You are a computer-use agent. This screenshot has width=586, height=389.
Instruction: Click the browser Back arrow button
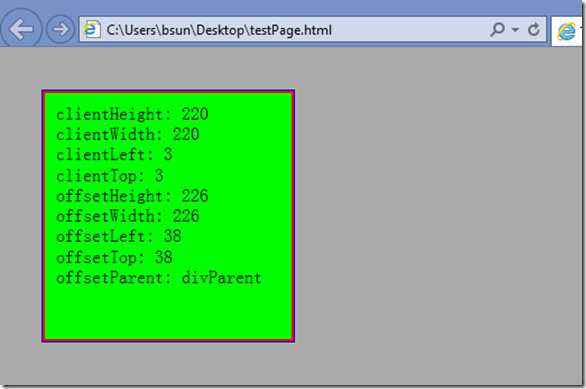point(21,29)
